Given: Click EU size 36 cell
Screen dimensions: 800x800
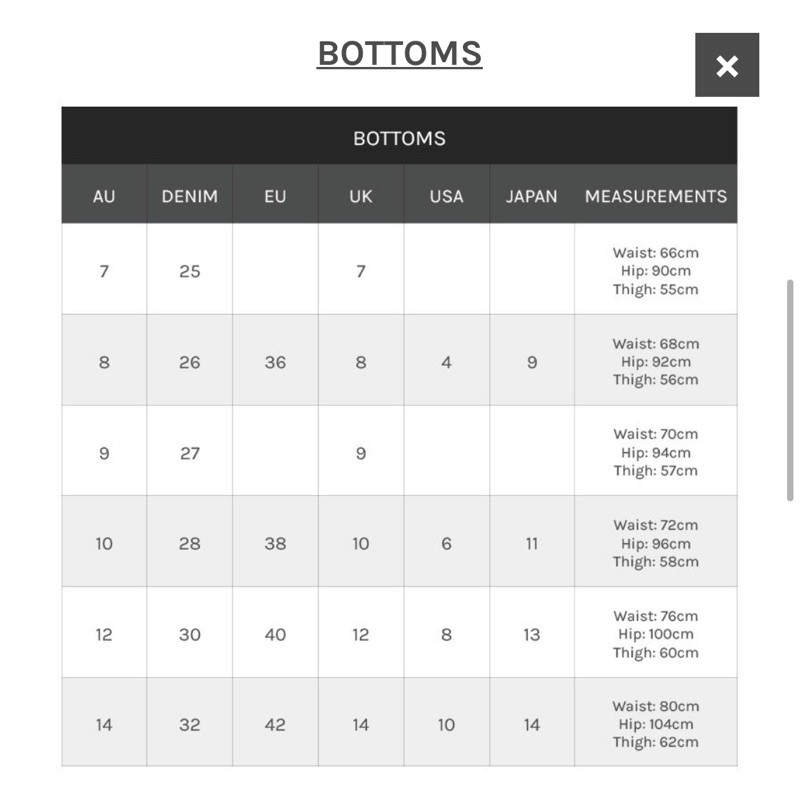Looking at the screenshot, I should point(275,362).
